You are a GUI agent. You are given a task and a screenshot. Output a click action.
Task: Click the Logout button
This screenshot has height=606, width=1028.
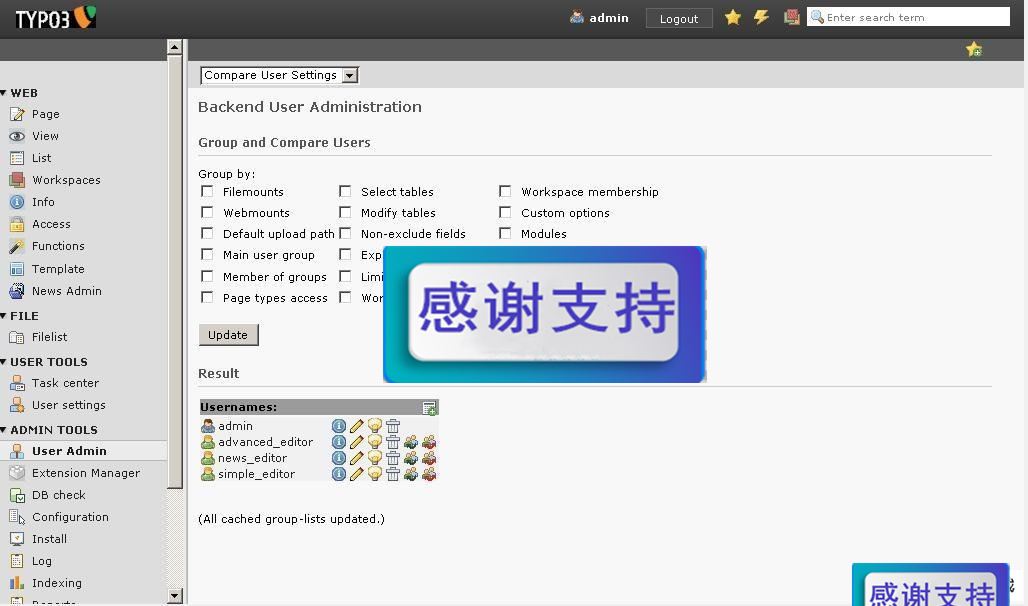tap(679, 18)
